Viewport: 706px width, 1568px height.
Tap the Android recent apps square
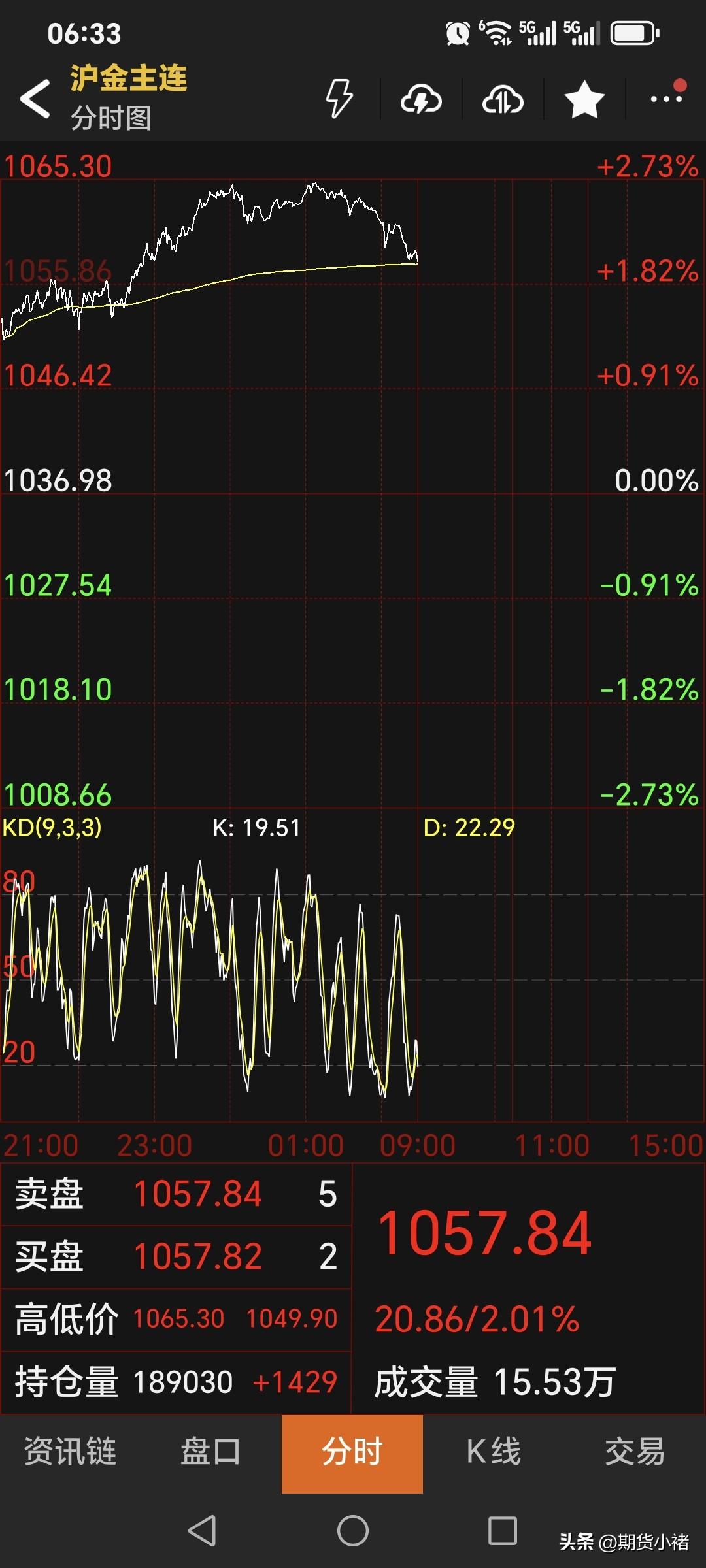click(503, 1531)
